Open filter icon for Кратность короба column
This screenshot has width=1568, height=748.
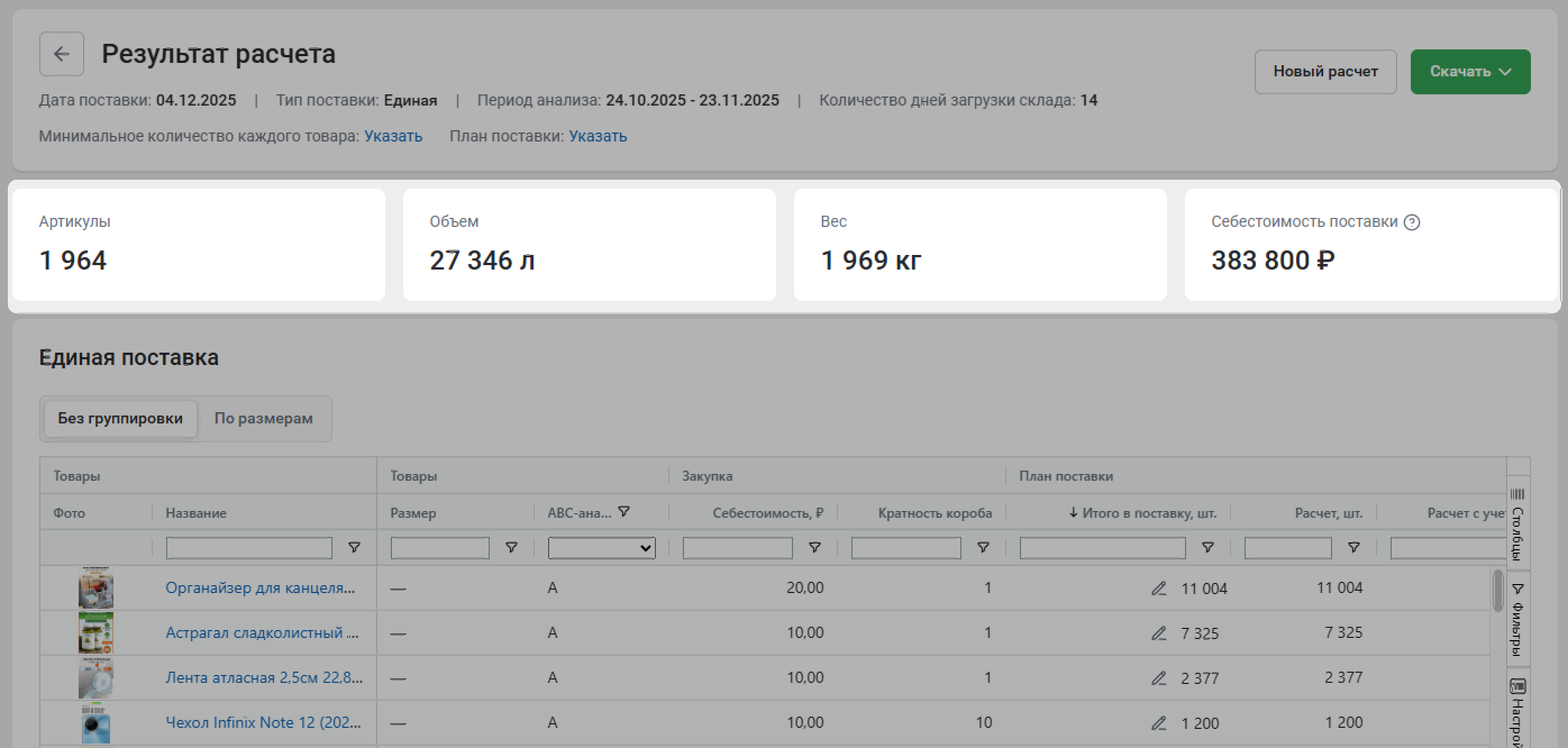pos(982,547)
